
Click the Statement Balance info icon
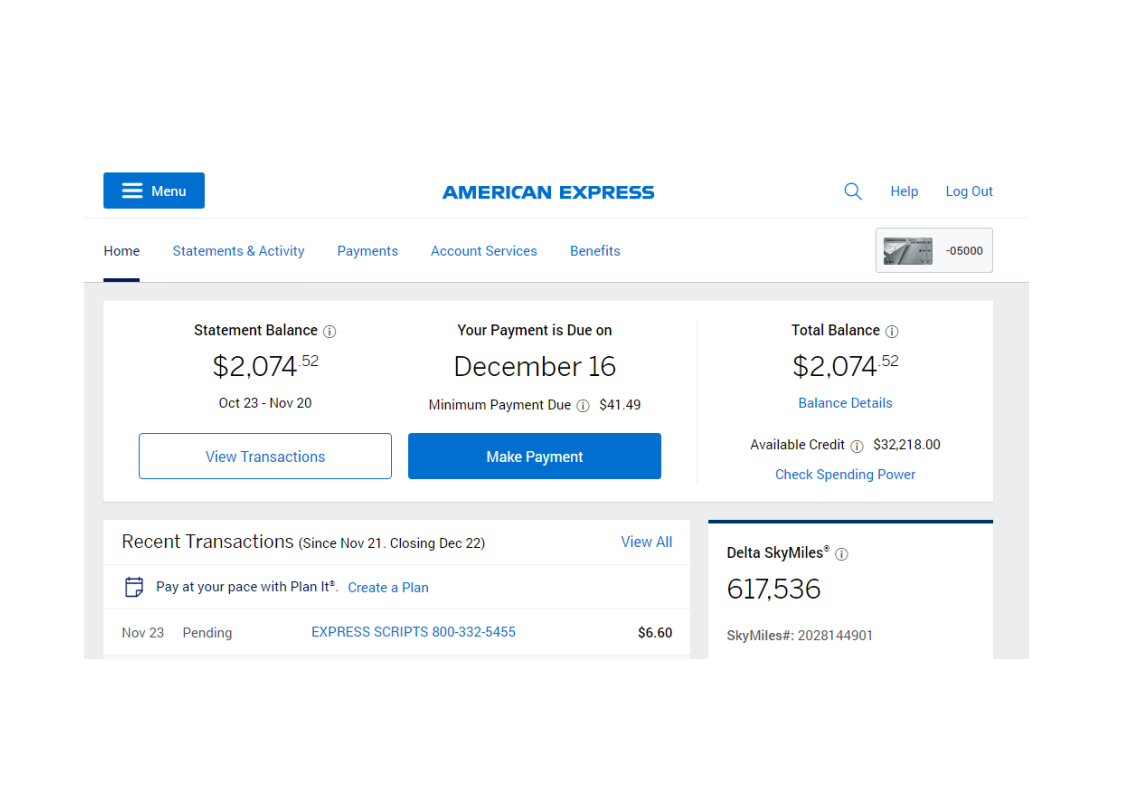coord(329,331)
